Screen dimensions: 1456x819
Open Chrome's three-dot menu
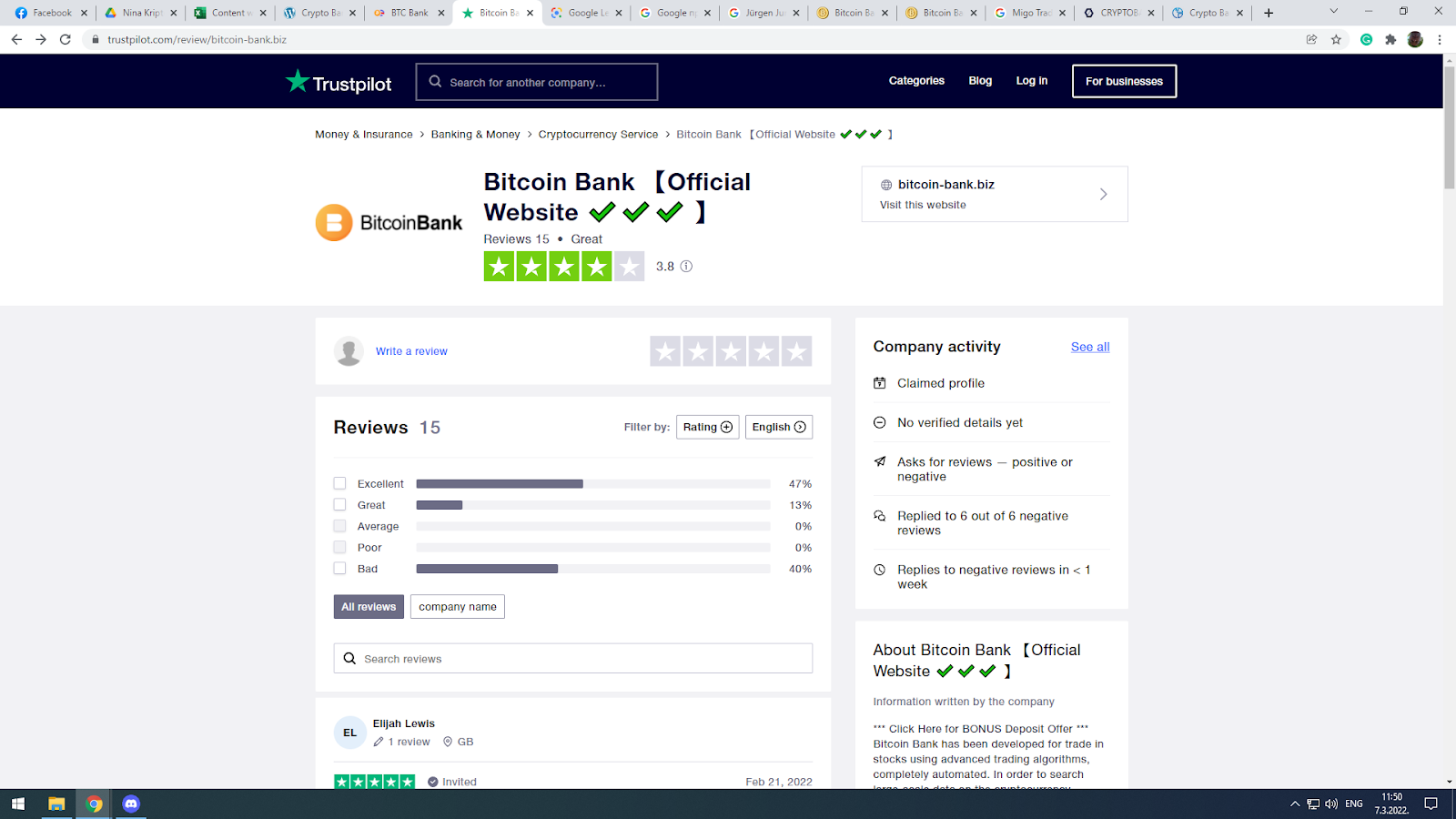[1440, 39]
